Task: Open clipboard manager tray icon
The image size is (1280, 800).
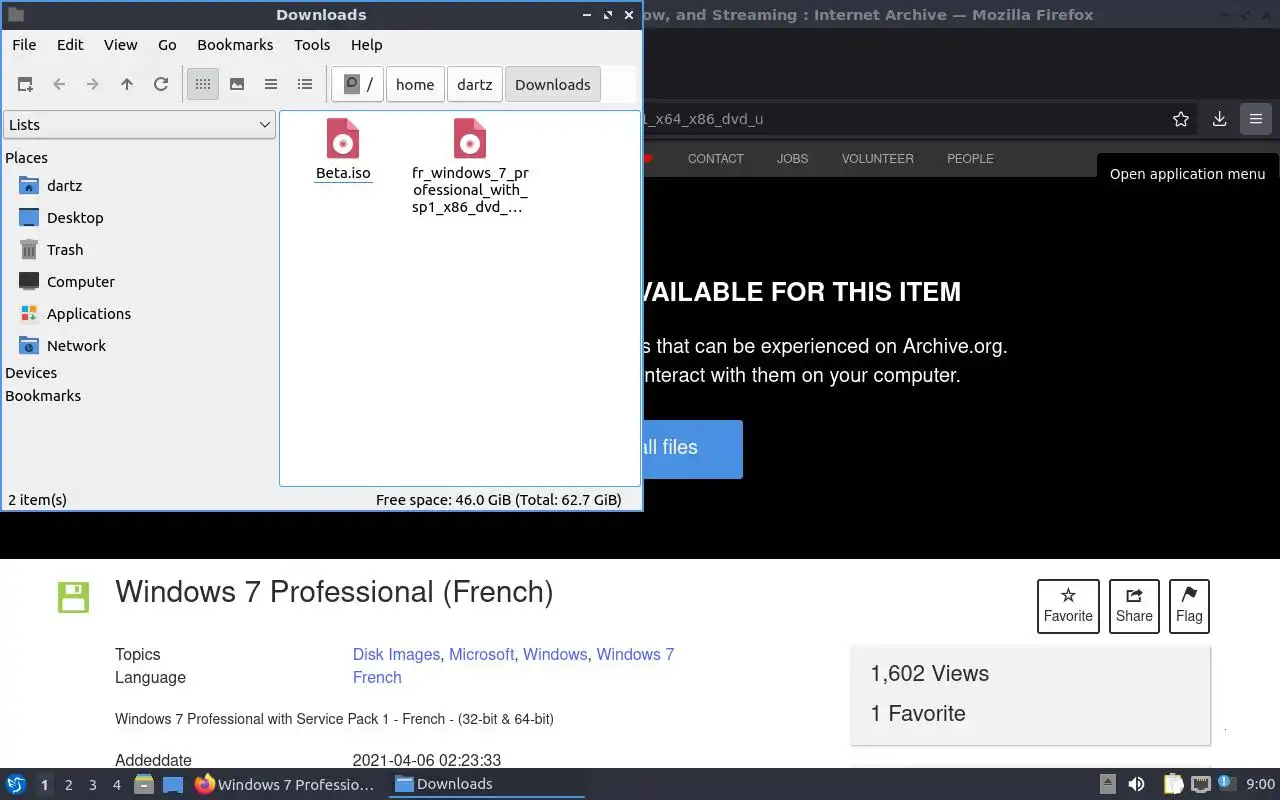Action: pos(1173,784)
